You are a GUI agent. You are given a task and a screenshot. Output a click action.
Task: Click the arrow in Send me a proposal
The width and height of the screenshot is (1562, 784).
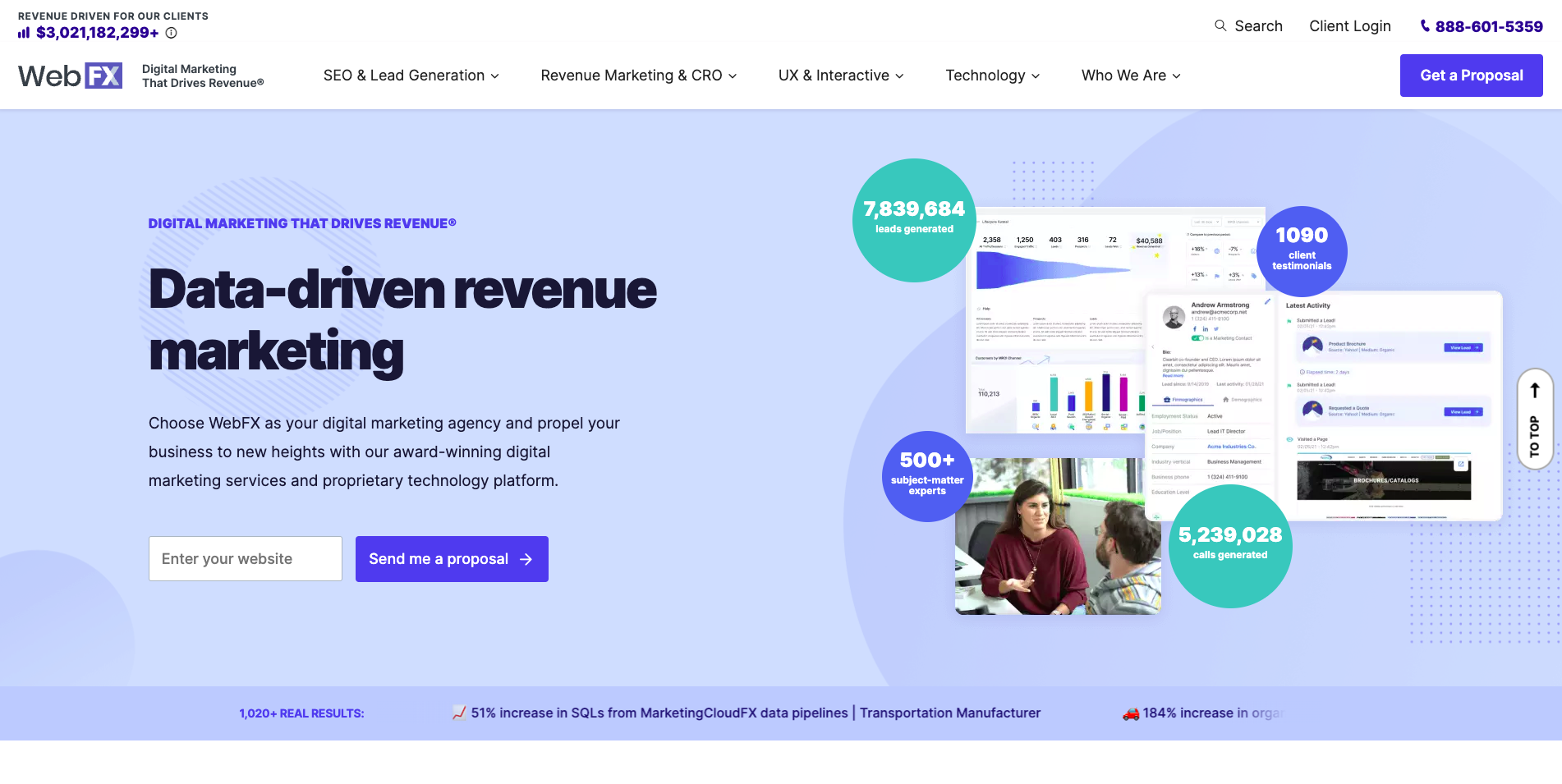[526, 559]
